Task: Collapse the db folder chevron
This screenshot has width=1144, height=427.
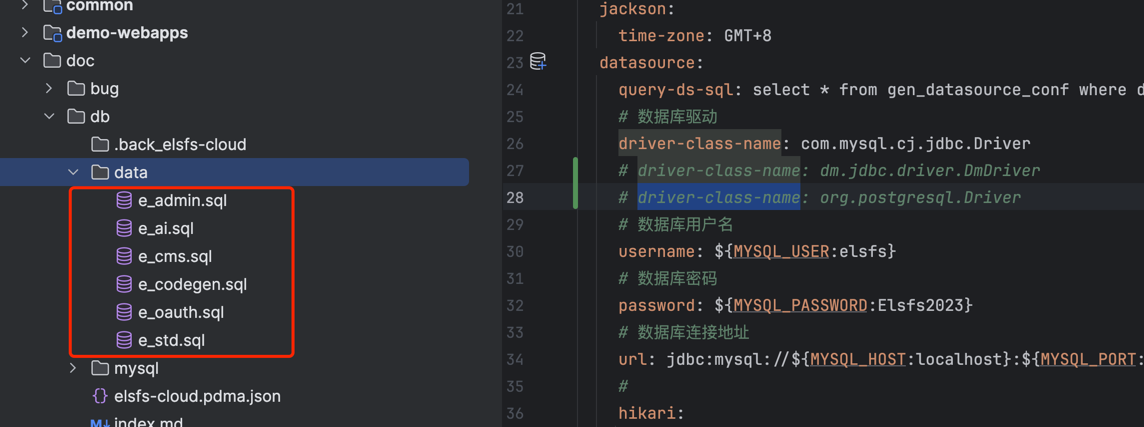Action: [x=50, y=116]
